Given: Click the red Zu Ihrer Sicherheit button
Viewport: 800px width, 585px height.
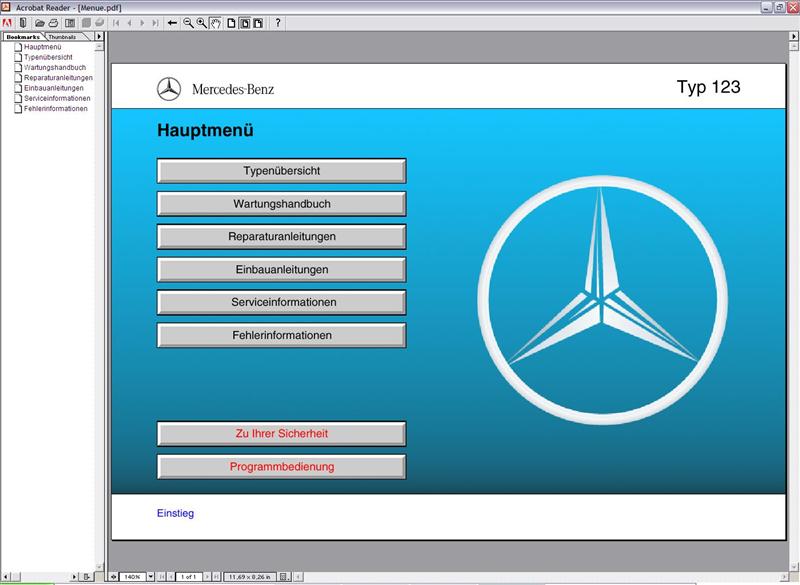Looking at the screenshot, I should tap(282, 434).
